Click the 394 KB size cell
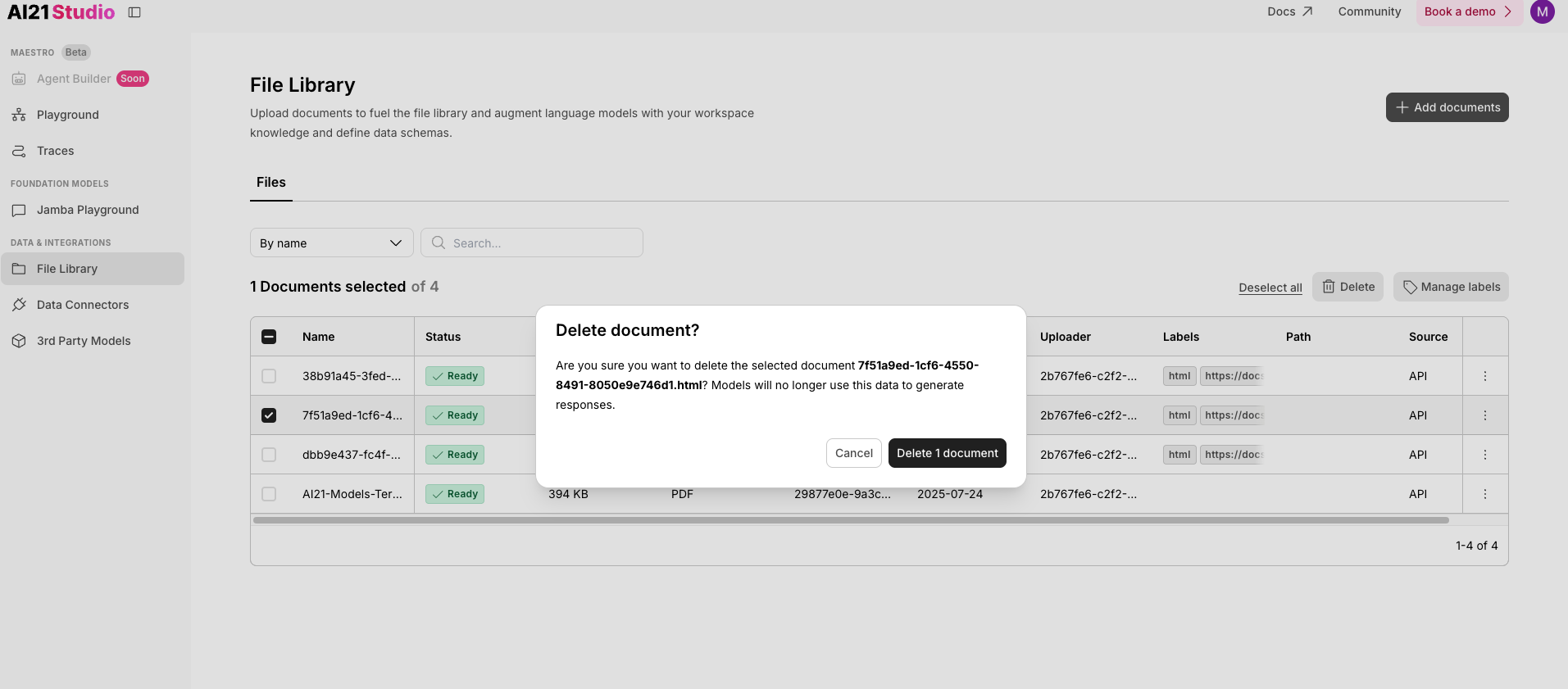Viewport: 1568px width, 689px height. click(x=568, y=494)
